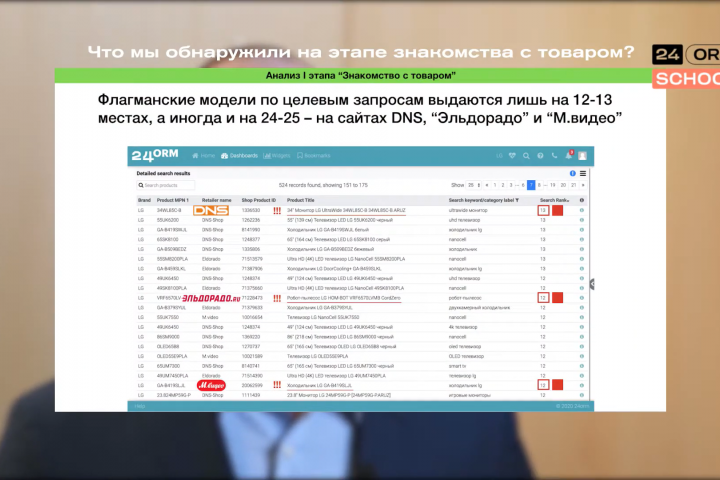720x480 pixels.
Task: Go to page 3 of the results
Action: (x=511, y=185)
